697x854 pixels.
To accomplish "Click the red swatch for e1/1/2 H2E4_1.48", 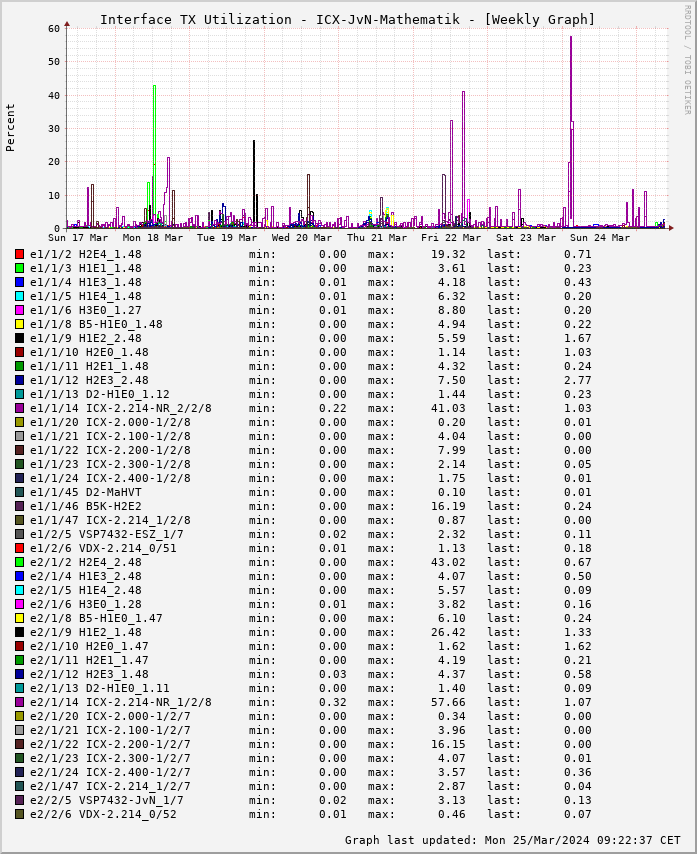I will point(19,254).
